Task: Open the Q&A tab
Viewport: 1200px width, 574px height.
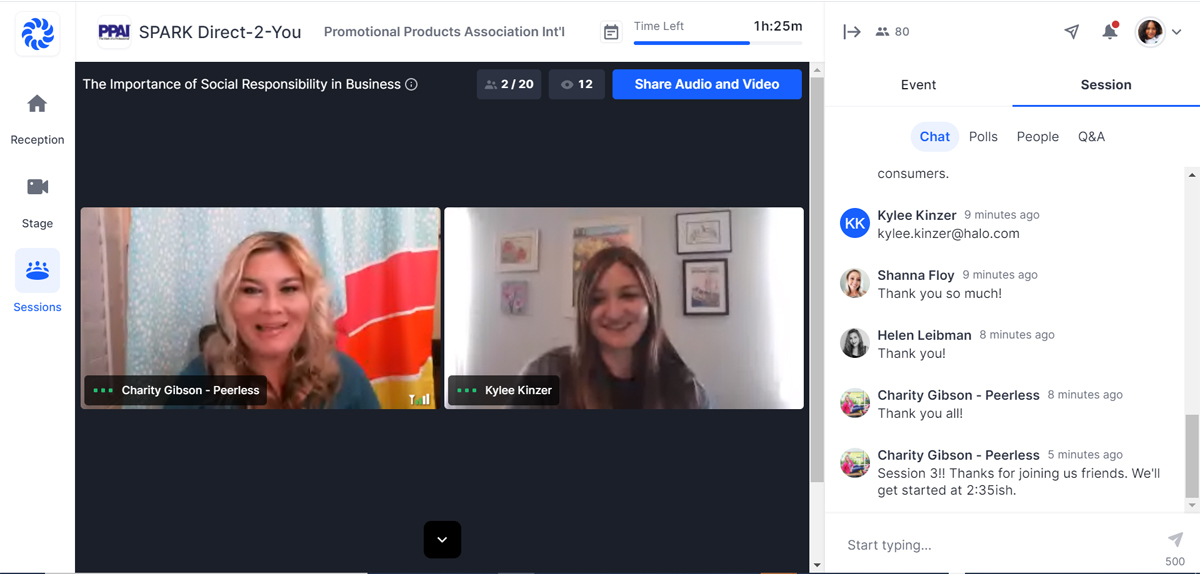Action: 1091,137
